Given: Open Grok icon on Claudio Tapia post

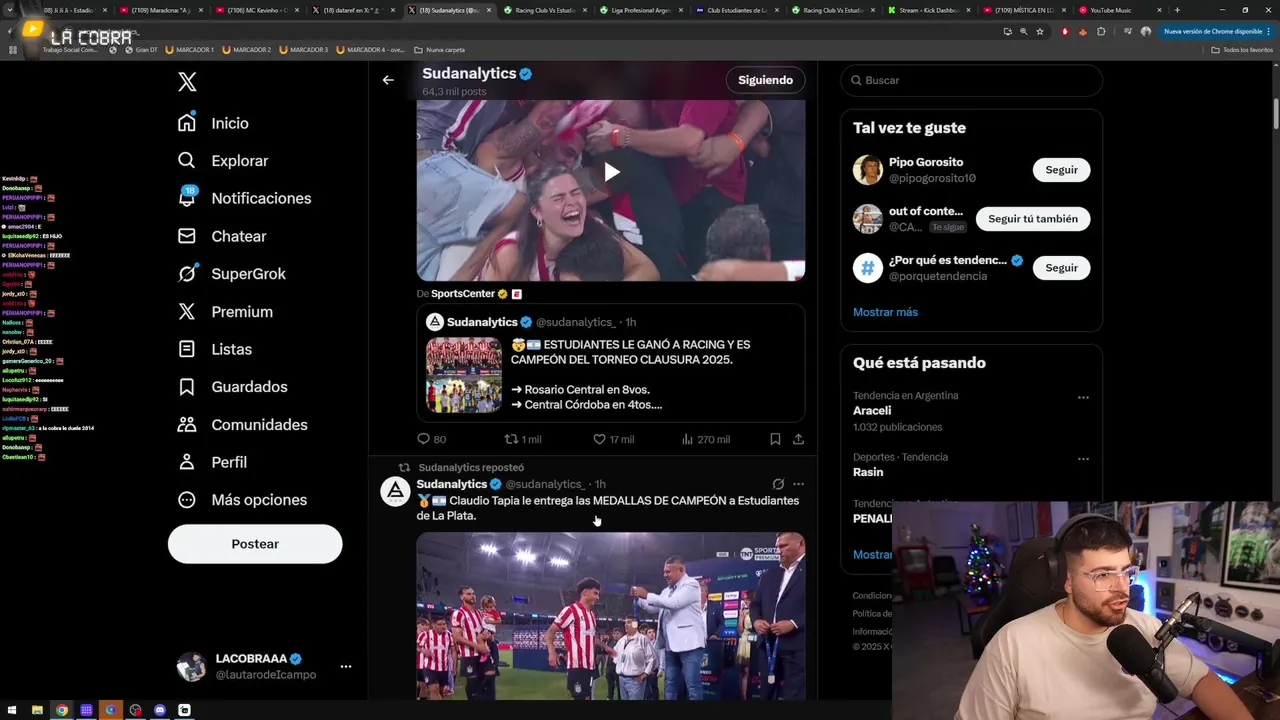Looking at the screenshot, I should point(778,484).
